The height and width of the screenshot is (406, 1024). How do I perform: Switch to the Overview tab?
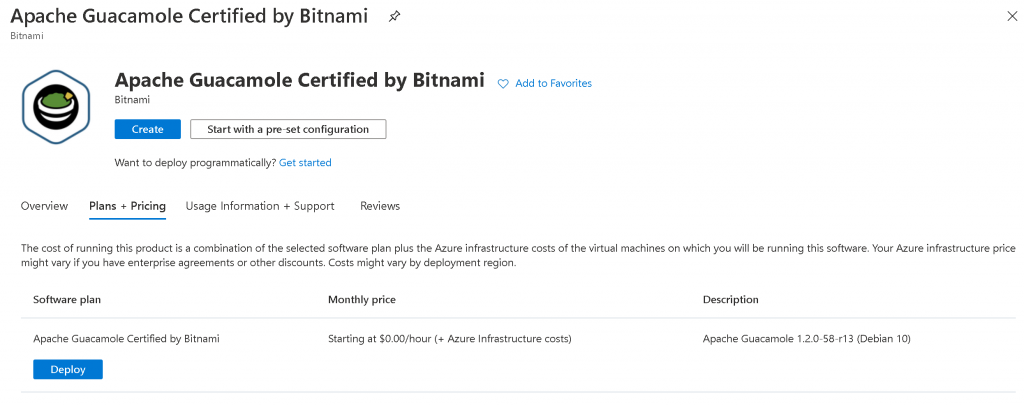click(44, 206)
